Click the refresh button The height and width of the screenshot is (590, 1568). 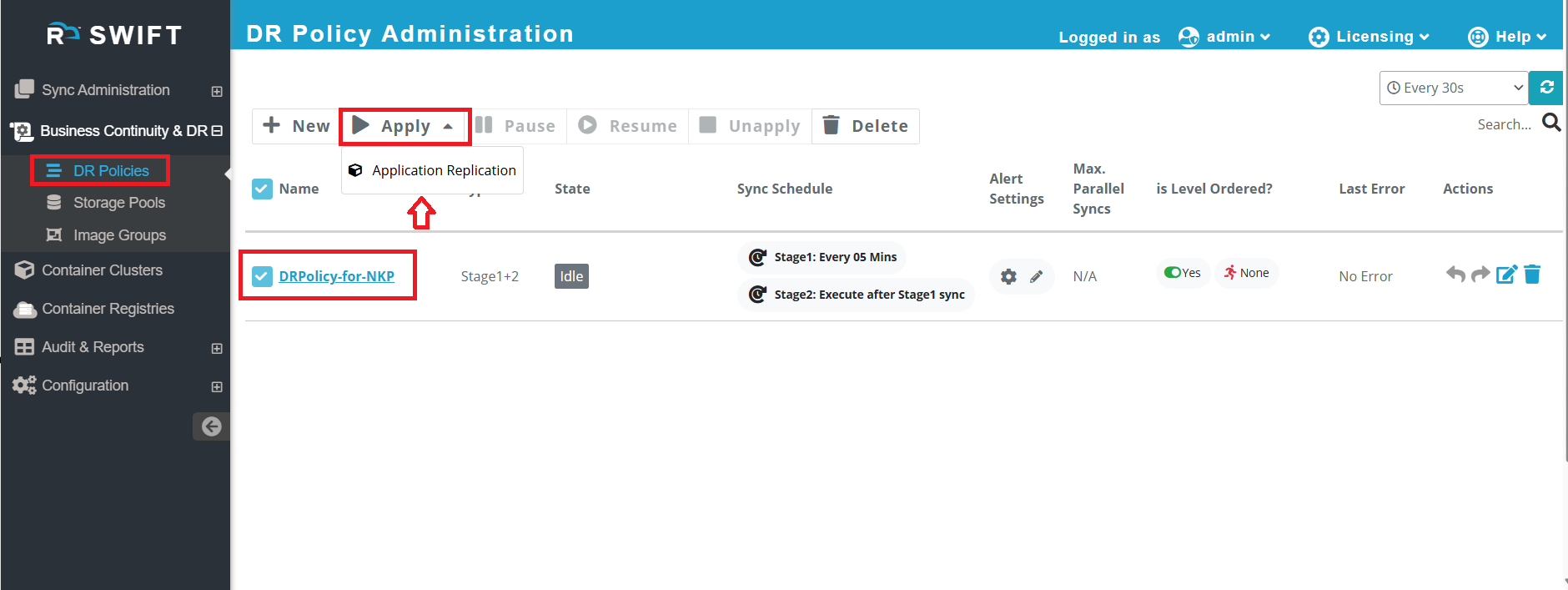tap(1545, 88)
